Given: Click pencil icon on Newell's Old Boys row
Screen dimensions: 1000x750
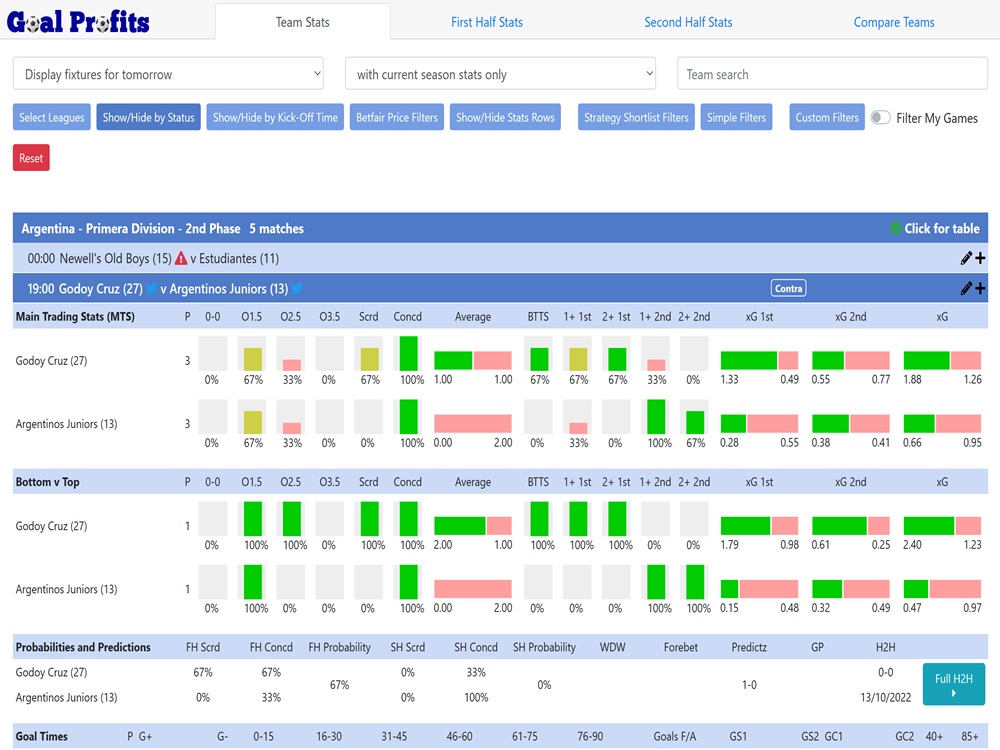Looking at the screenshot, I should point(966,259).
